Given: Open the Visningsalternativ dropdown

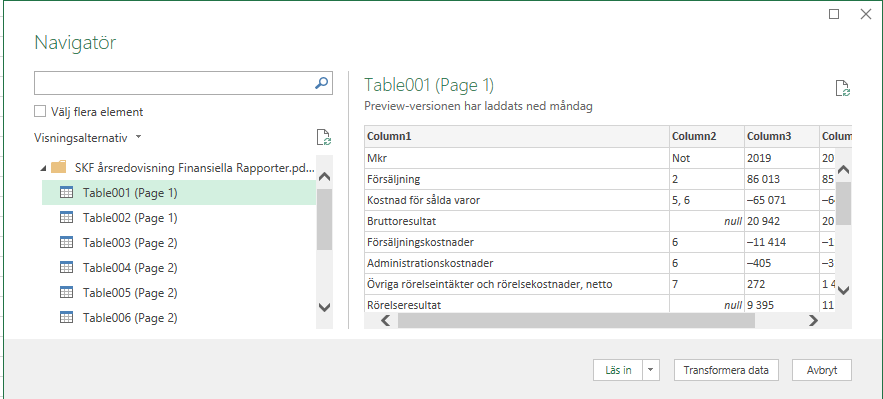Looking at the screenshot, I should click(x=87, y=138).
